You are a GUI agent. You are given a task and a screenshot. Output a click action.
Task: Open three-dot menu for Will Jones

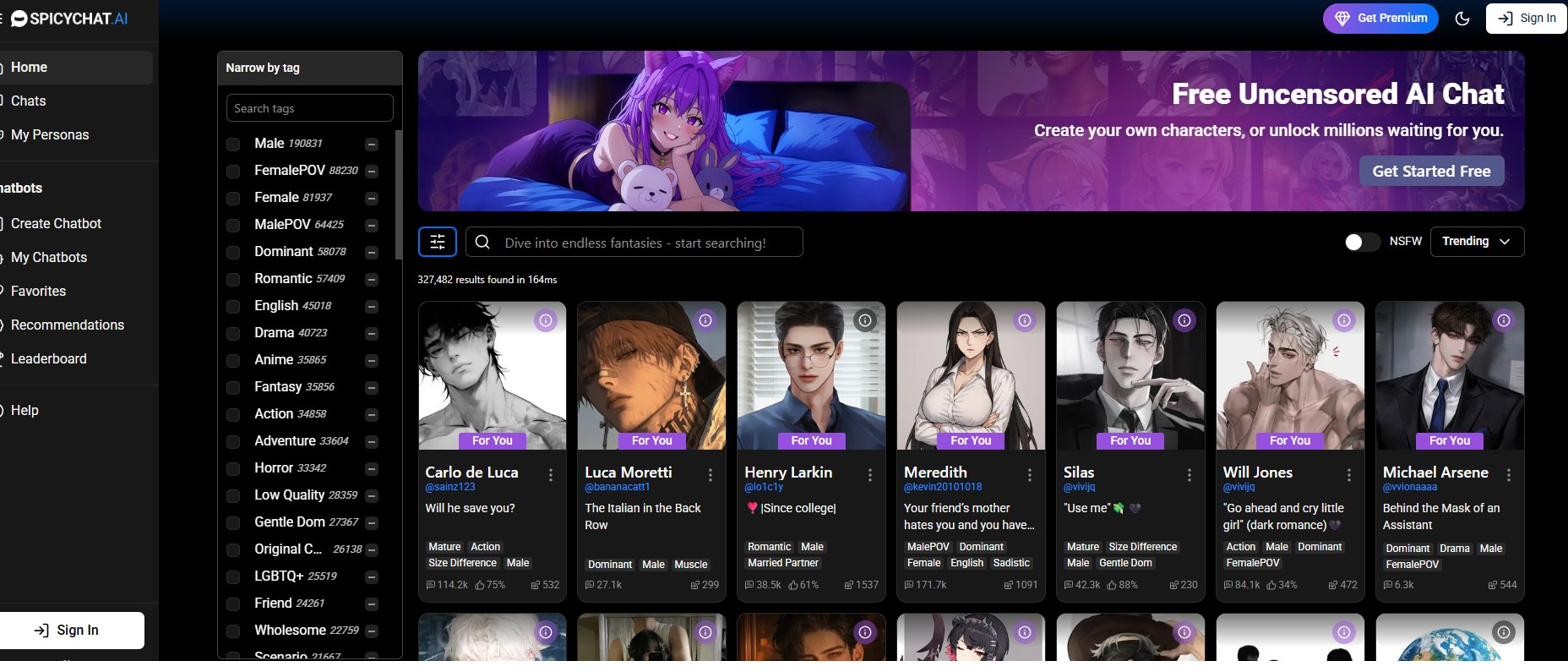pyautogui.click(x=1349, y=475)
